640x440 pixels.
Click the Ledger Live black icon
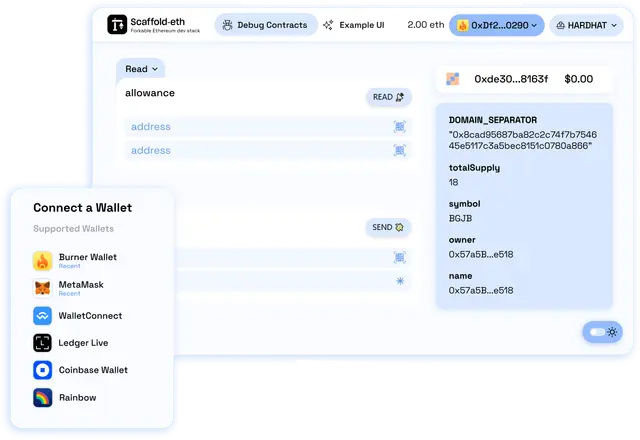(42, 343)
